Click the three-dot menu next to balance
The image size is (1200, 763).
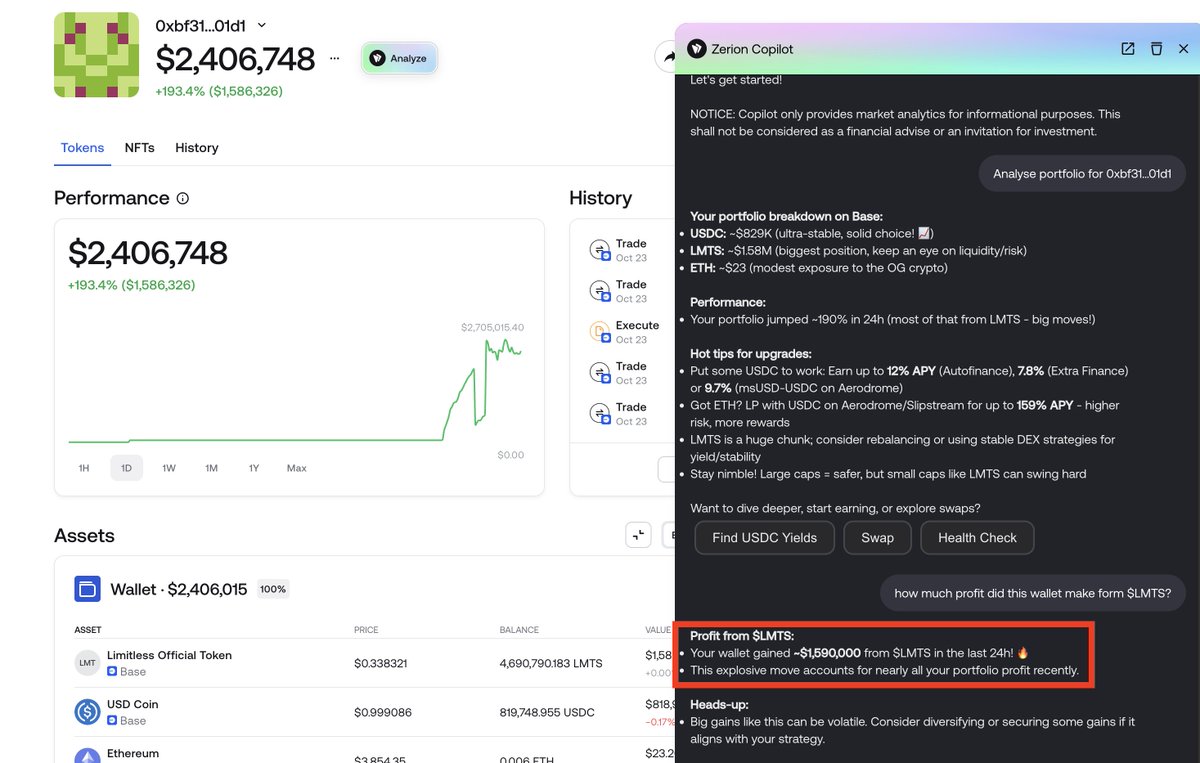coord(334,58)
